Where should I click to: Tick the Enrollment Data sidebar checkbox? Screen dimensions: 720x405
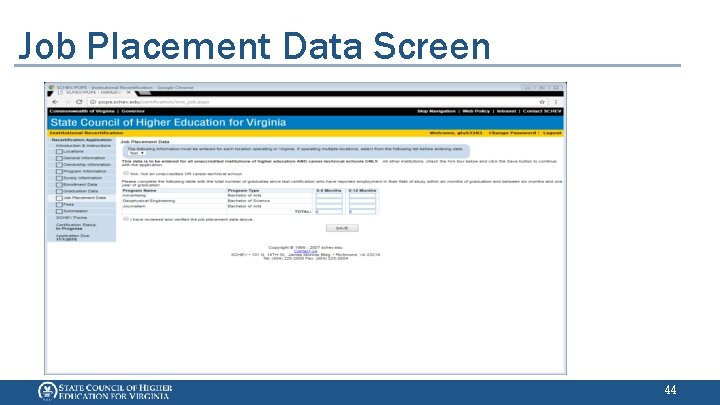(59, 185)
